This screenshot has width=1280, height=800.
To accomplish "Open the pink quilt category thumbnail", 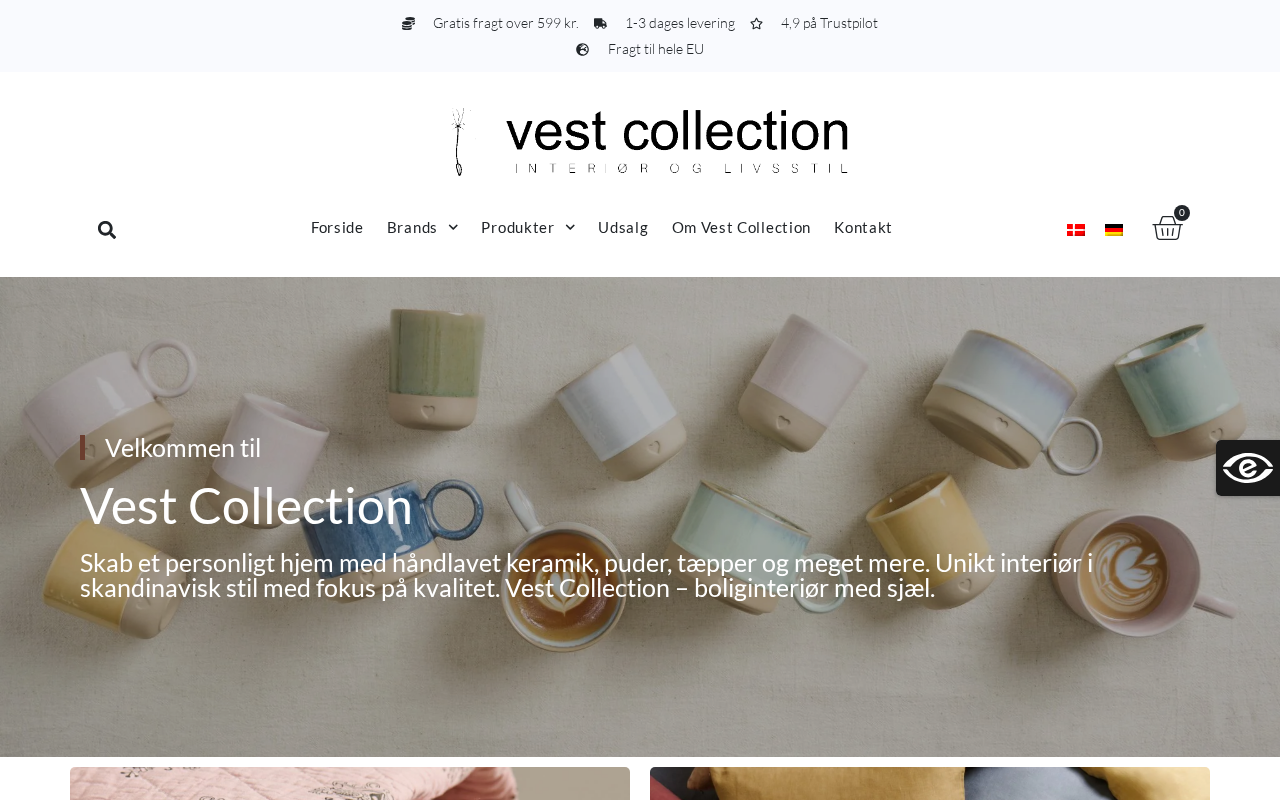I will point(350,783).
